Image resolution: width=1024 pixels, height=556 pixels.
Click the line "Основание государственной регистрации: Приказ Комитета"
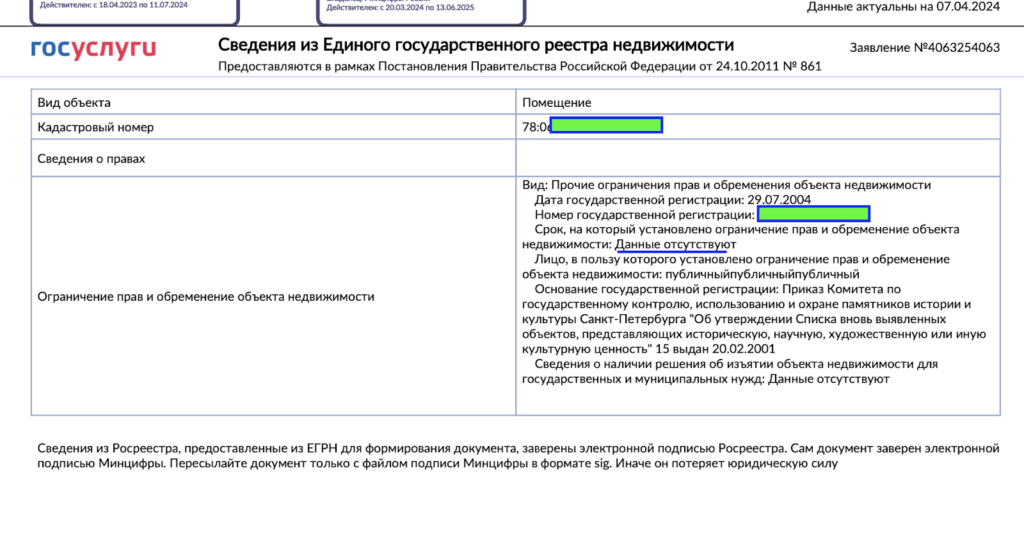pyautogui.click(x=718, y=289)
